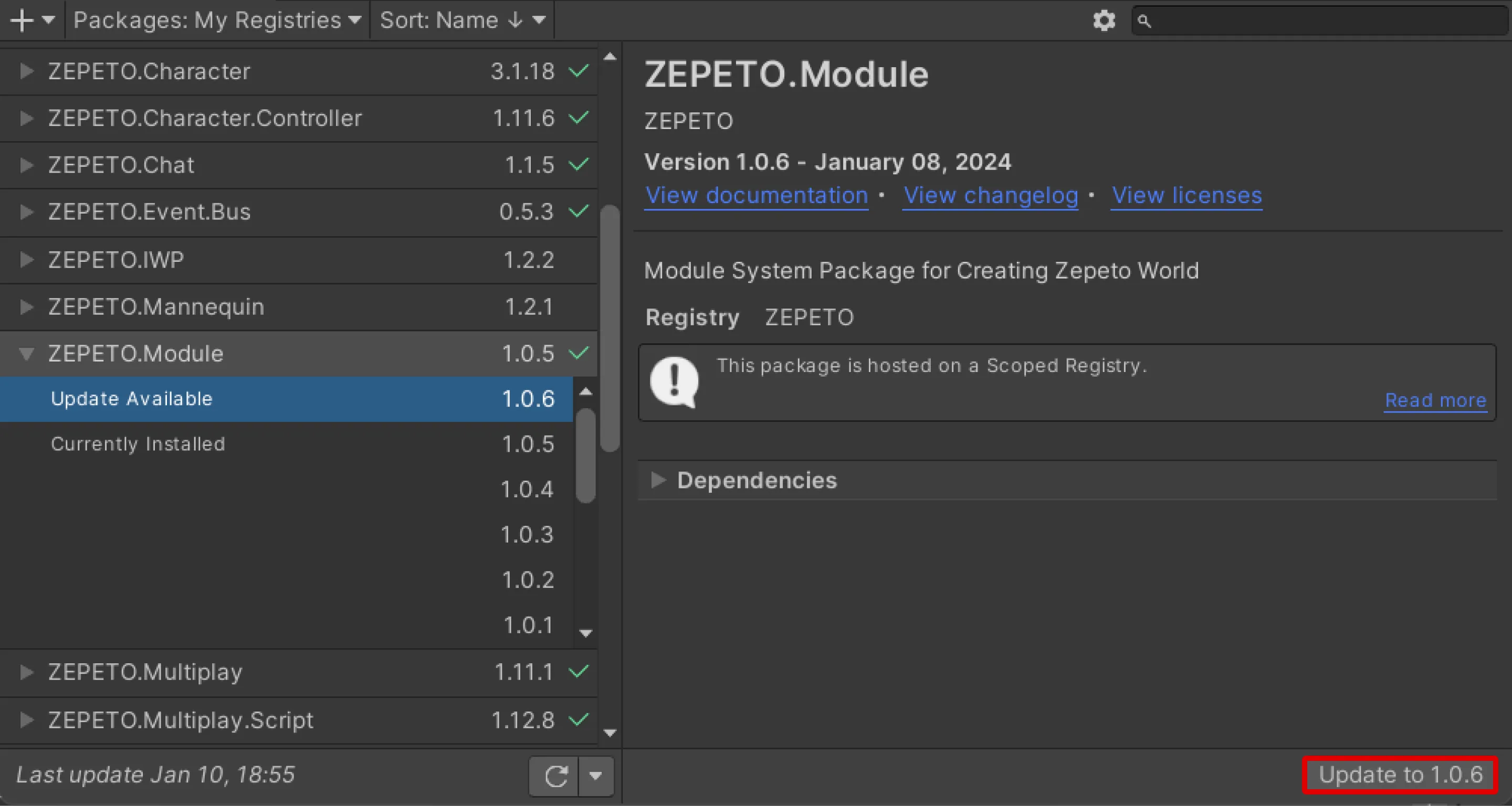Select the ZEPETO.Multiplay.Script package name

point(181,720)
